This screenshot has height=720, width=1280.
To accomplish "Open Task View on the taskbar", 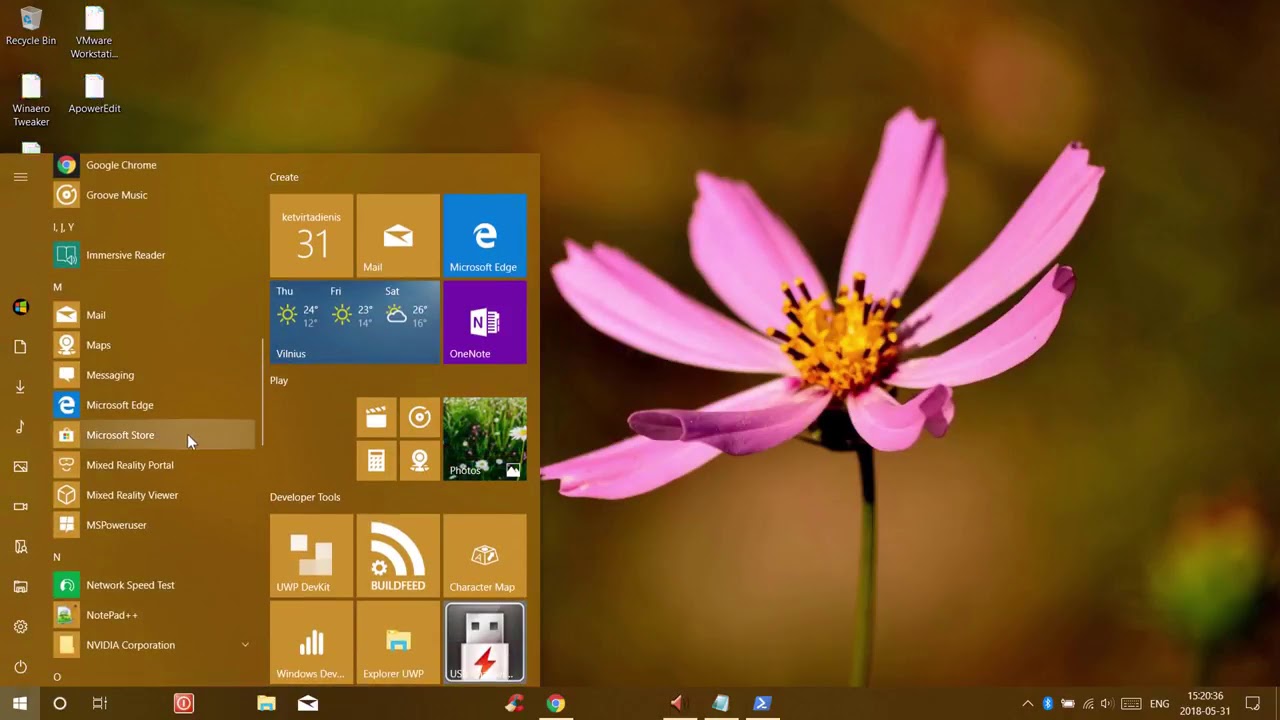I will [100, 704].
